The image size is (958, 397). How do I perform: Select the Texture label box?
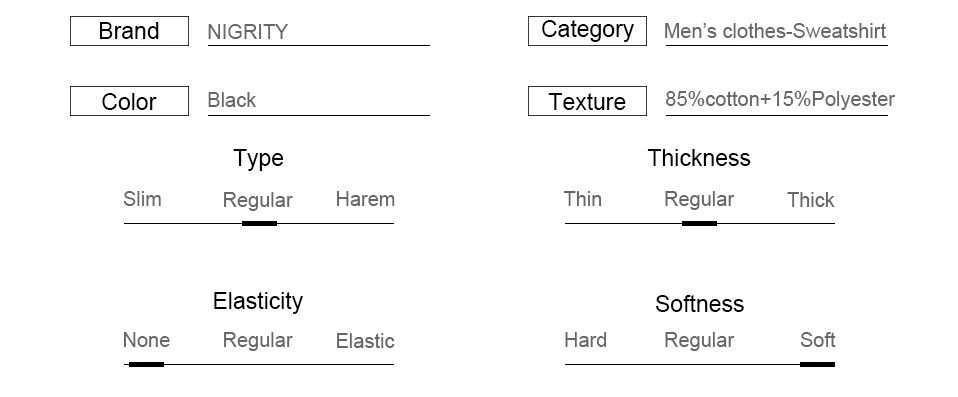(587, 101)
